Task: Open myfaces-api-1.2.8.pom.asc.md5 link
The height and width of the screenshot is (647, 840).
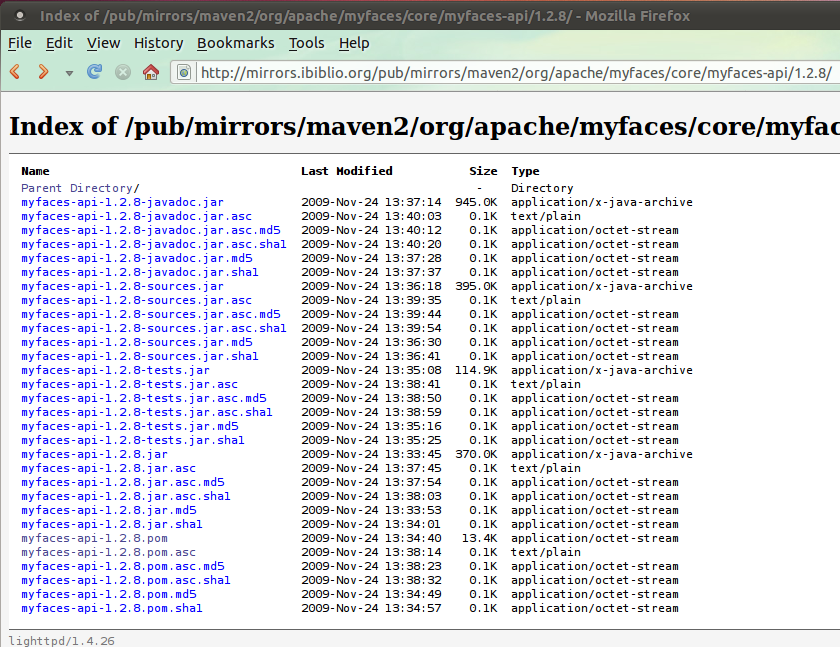Action: point(123,566)
